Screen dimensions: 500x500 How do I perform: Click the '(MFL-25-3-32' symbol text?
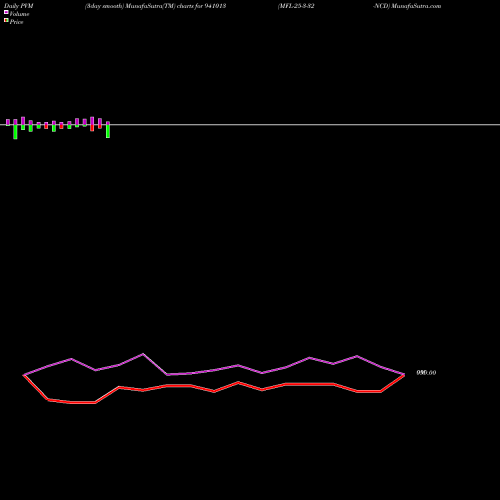(x=296, y=6)
